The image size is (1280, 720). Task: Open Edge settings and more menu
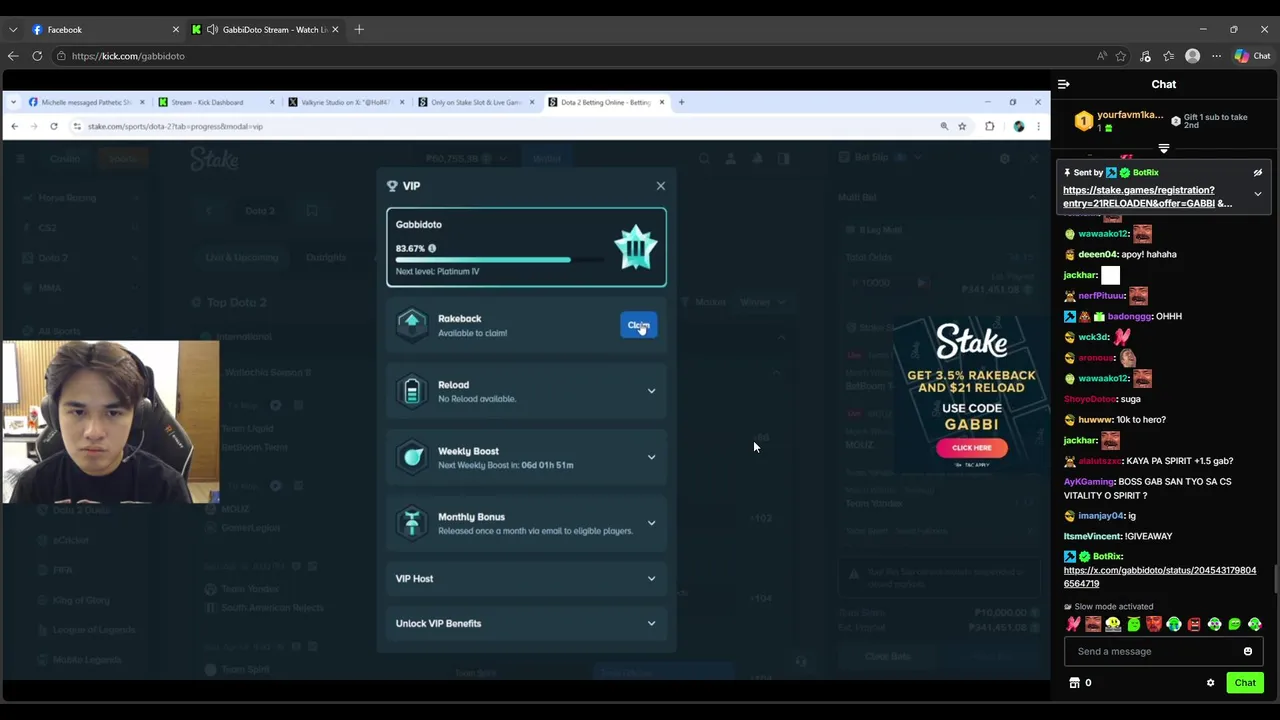coord(1216,56)
